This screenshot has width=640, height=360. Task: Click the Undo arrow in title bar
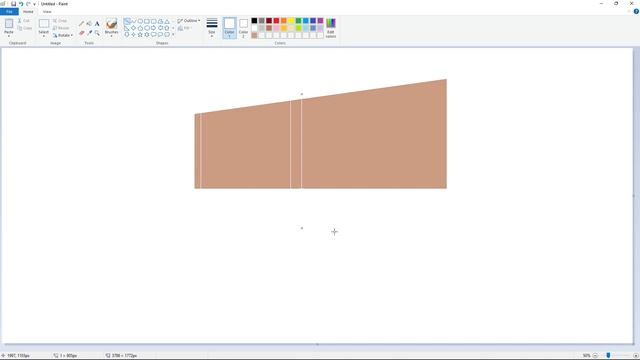tap(21, 4)
